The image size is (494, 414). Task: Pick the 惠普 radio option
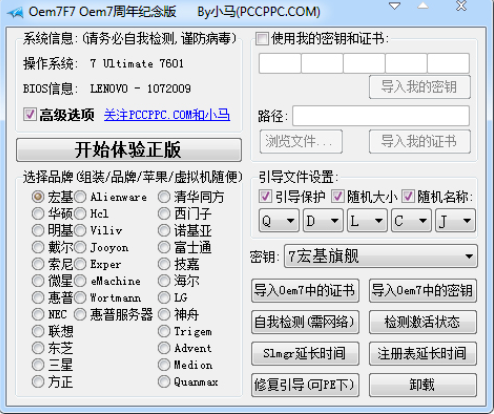pyautogui.click(x=38, y=297)
